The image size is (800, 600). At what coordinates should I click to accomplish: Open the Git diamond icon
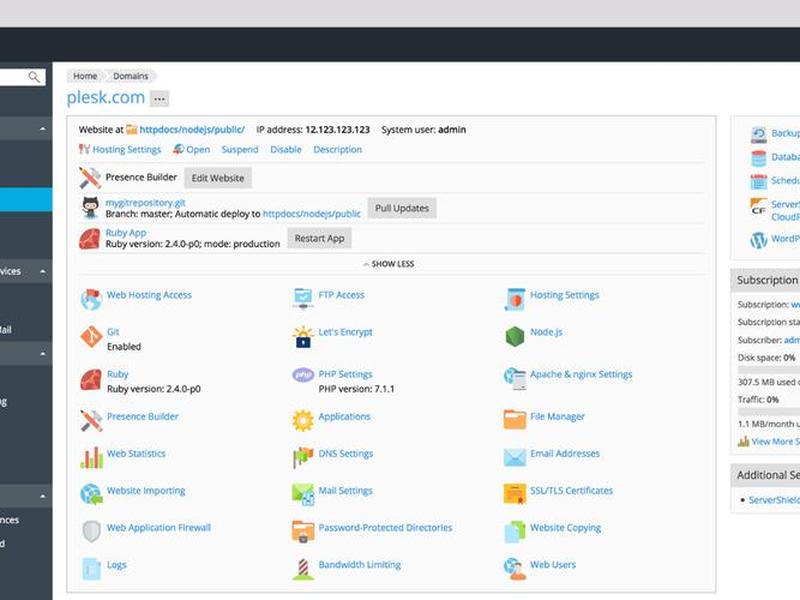[x=91, y=337]
